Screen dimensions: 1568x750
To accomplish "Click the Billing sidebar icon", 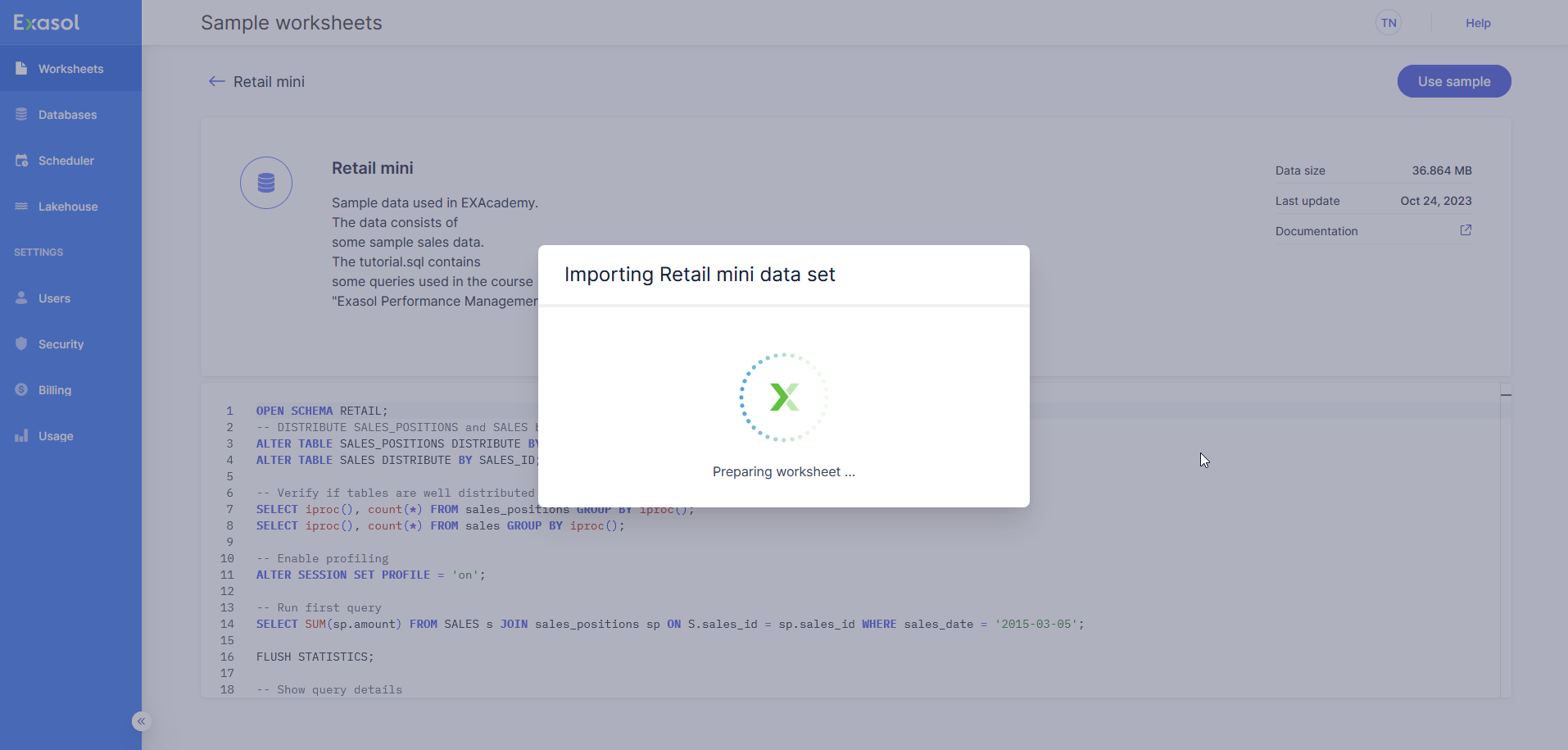I will point(21,389).
